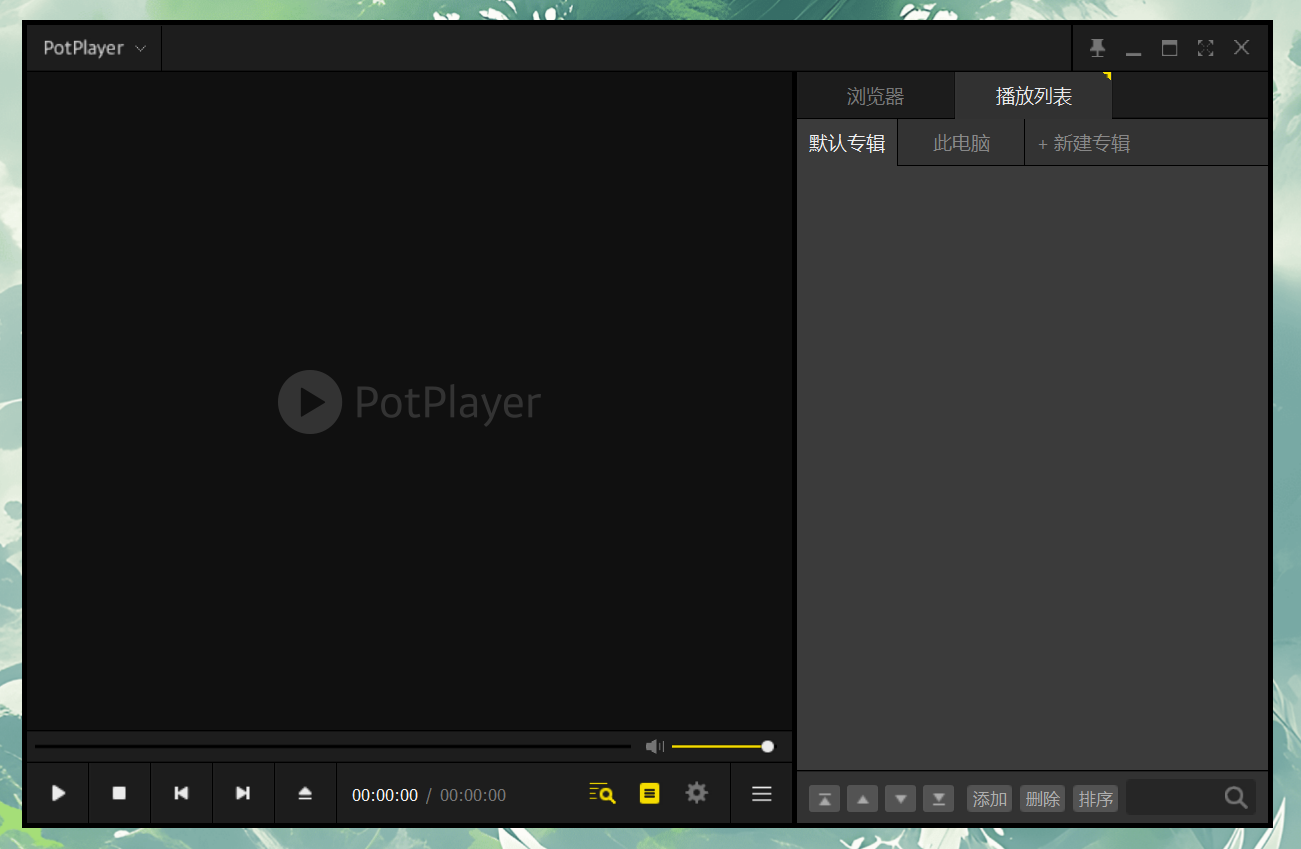
Task: Click 排序 to sort the playlist
Action: (x=1095, y=798)
